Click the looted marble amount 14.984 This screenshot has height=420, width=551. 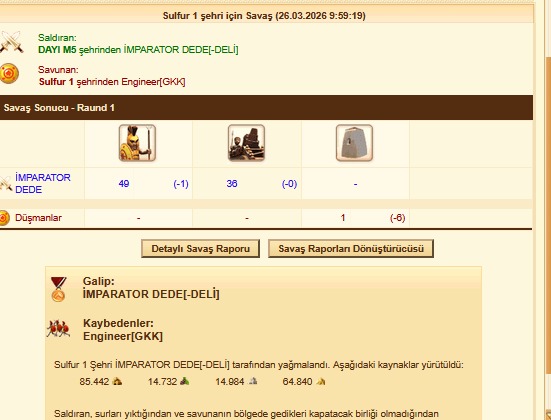(230, 382)
